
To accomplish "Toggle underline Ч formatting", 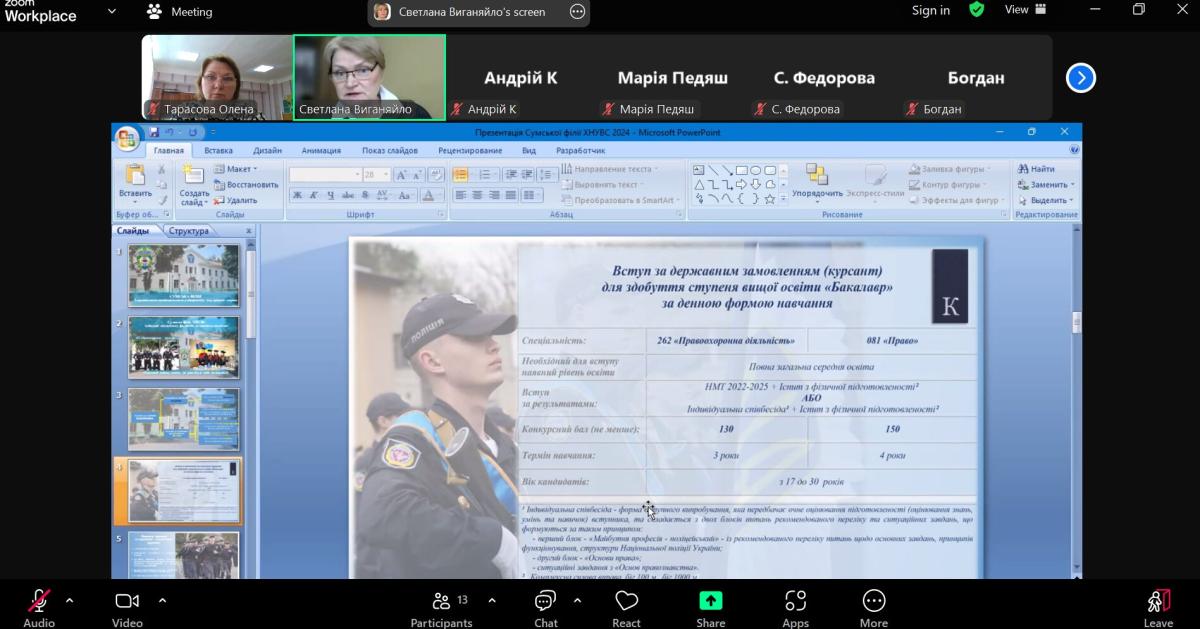I will pyautogui.click(x=329, y=195).
